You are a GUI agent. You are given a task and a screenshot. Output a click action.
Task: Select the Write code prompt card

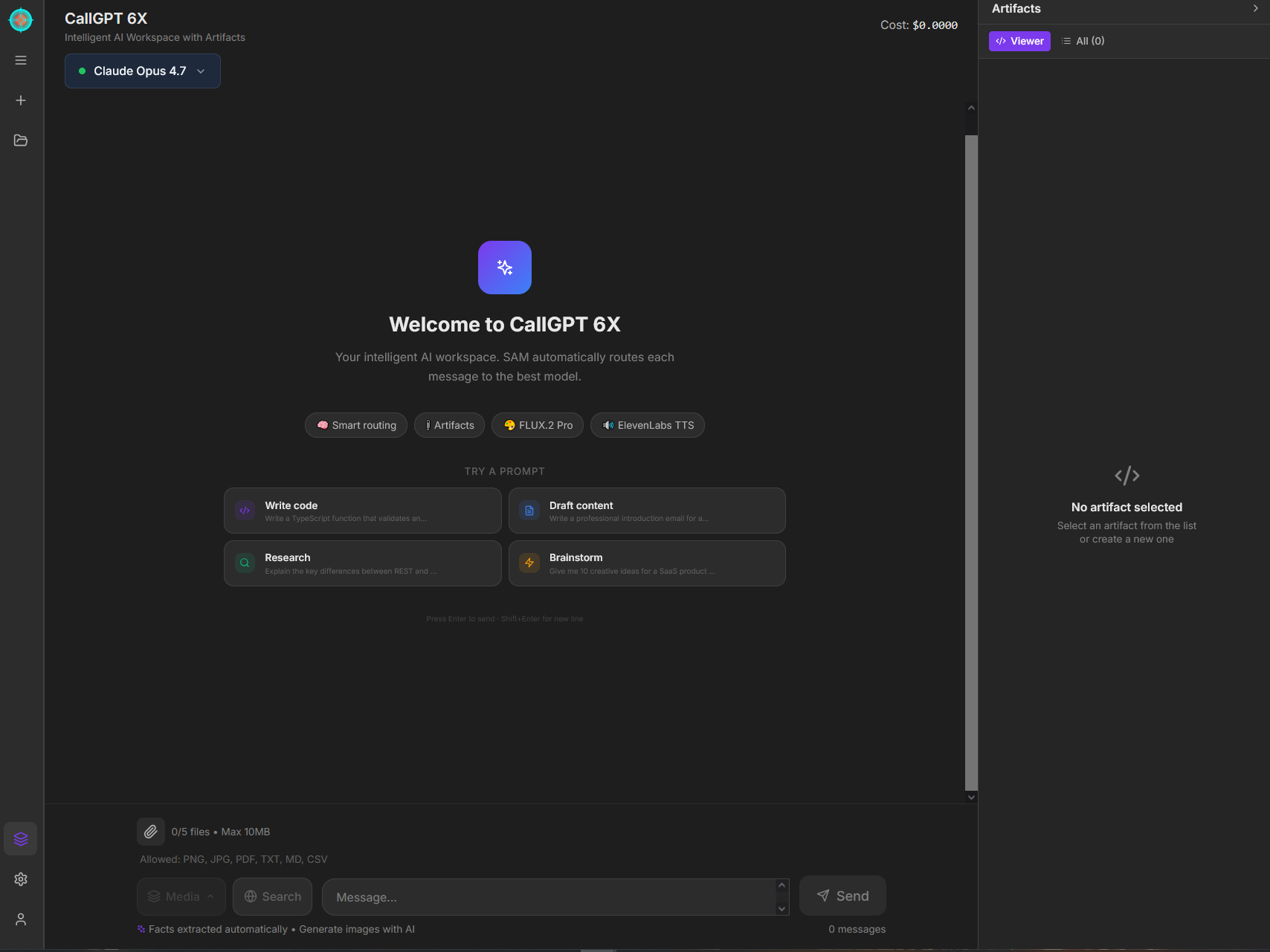point(363,511)
